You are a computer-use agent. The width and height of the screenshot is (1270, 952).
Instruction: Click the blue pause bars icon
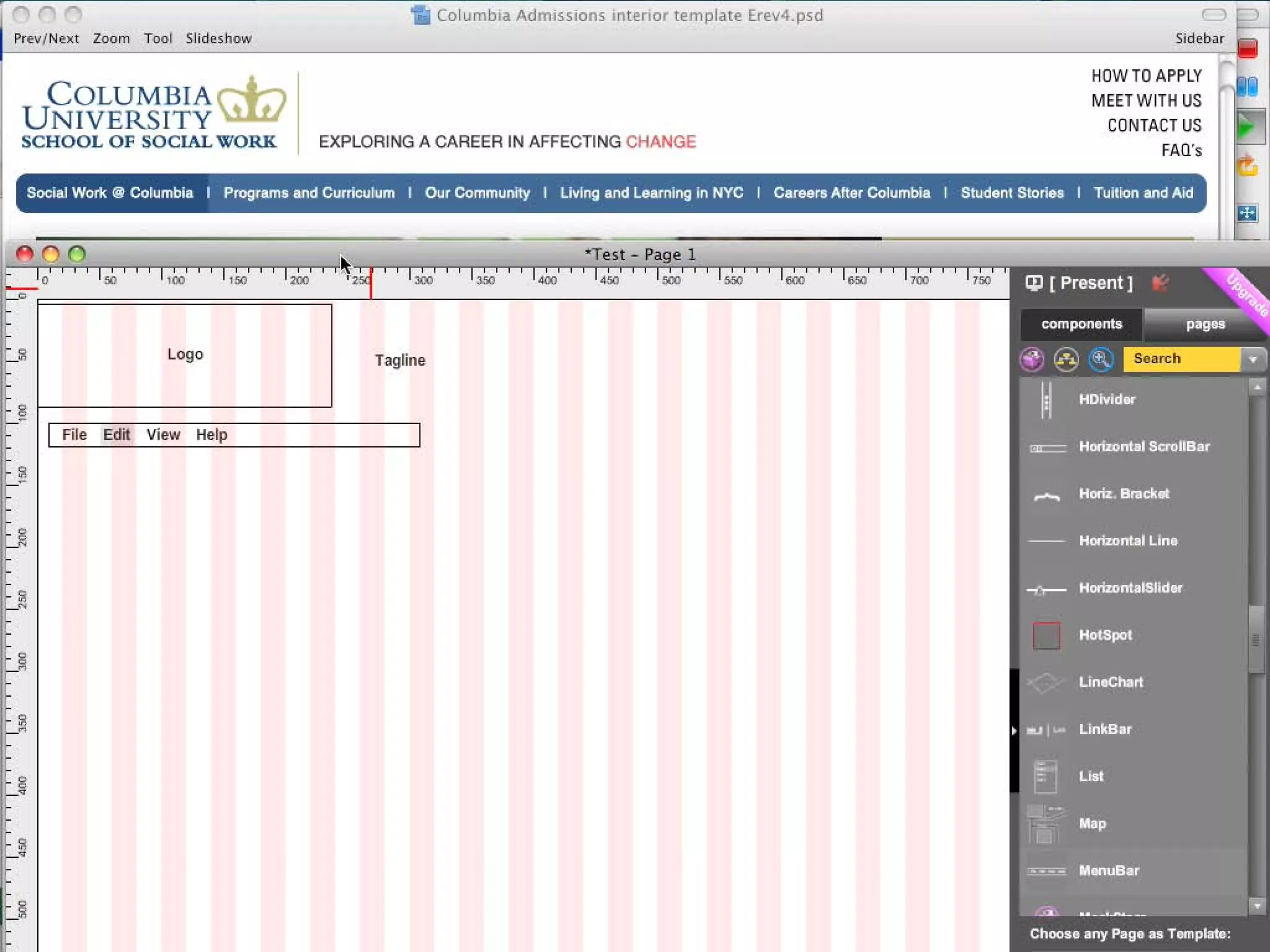pyautogui.click(x=1247, y=87)
